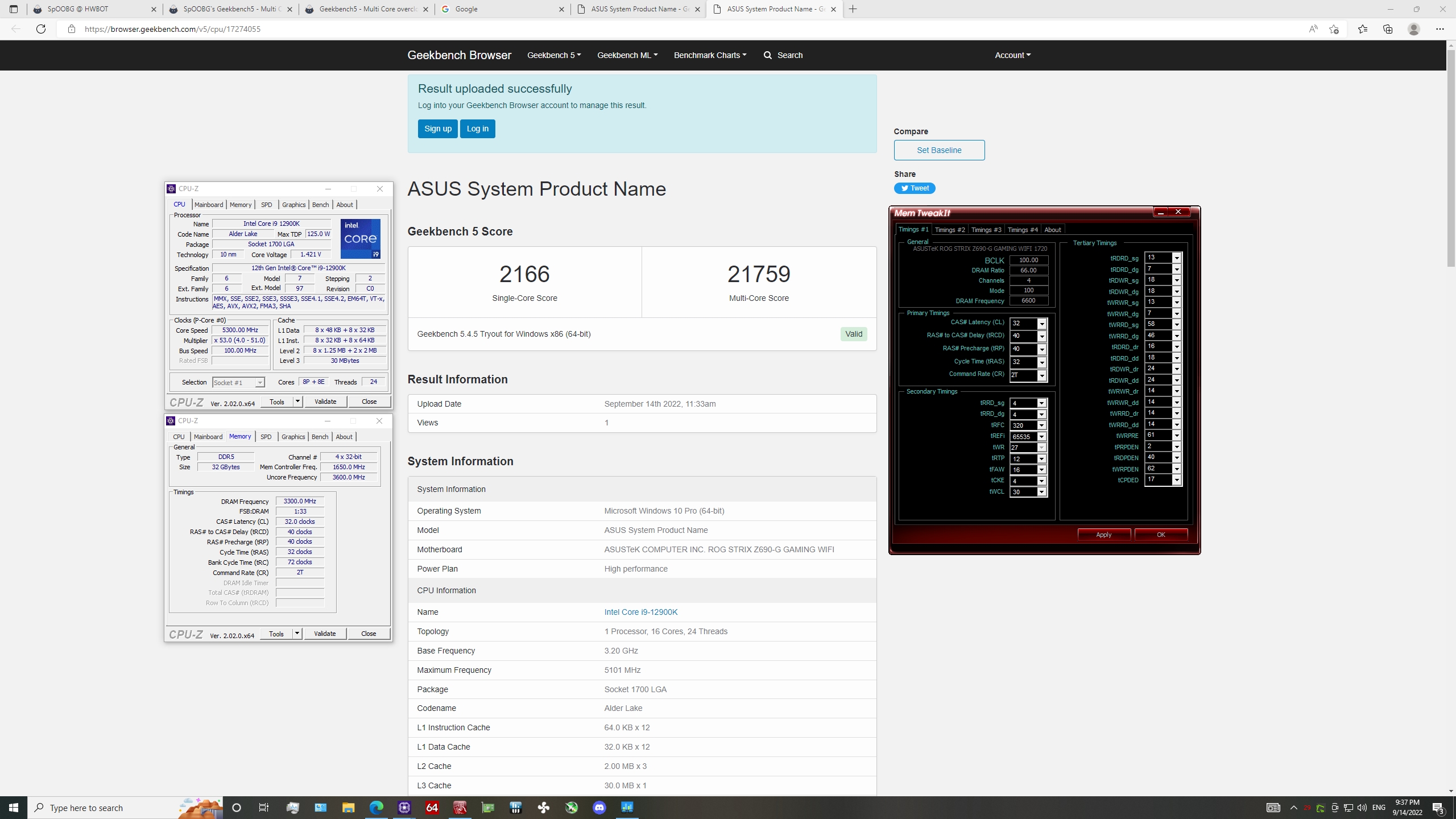Open the CAS# Latency (CL) dropdown in MemTweakIt
The height and width of the screenshot is (819, 1456).
click(1042, 324)
